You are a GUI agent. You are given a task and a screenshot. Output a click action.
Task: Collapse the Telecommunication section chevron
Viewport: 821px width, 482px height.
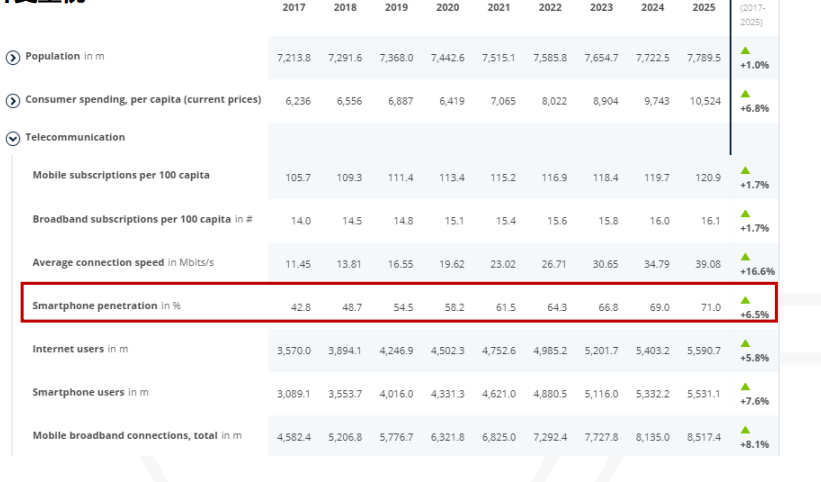point(13,138)
